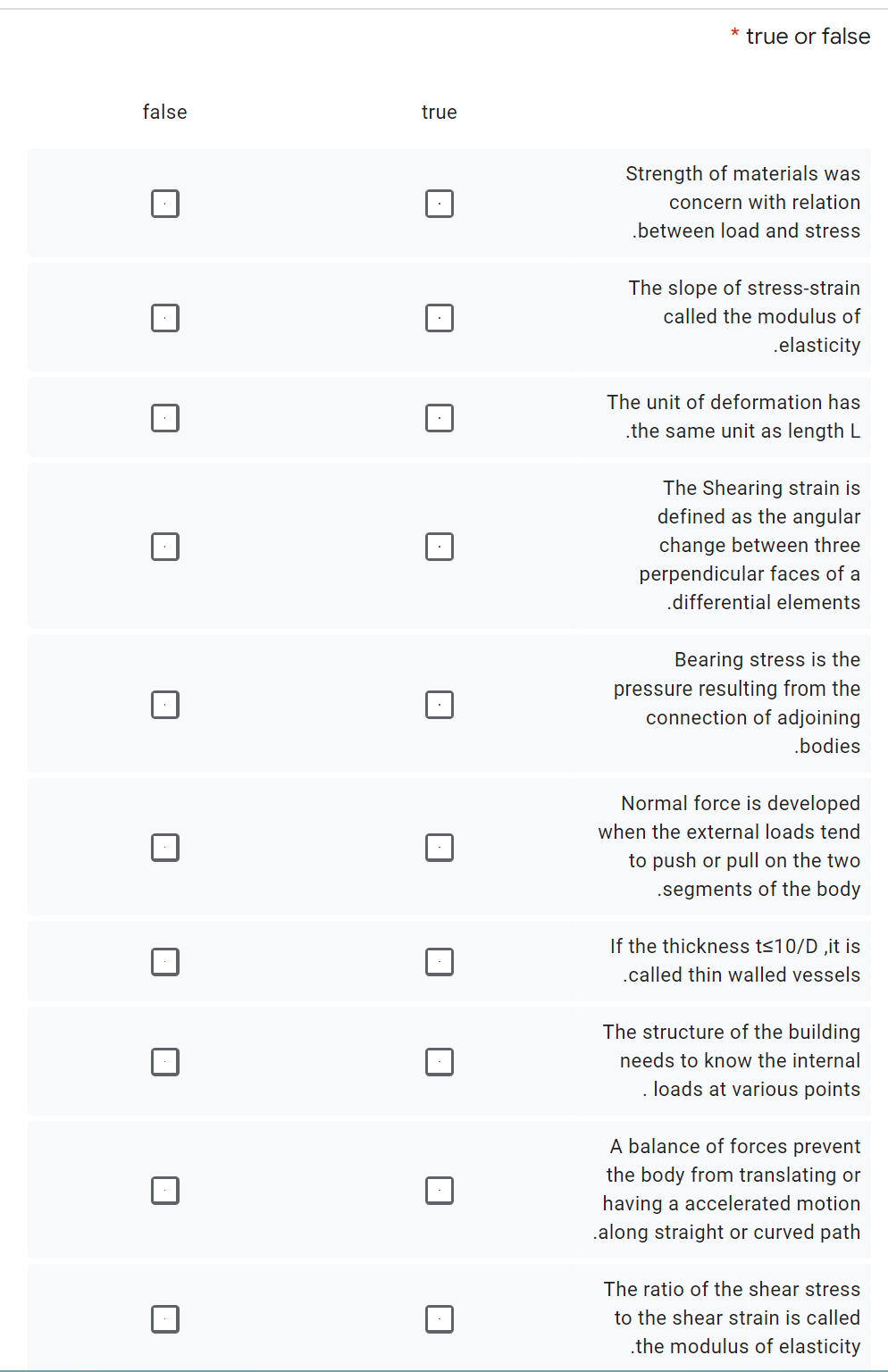Mark Bearing stress statement as false
This screenshot has width=888, height=1372.
pos(165,705)
